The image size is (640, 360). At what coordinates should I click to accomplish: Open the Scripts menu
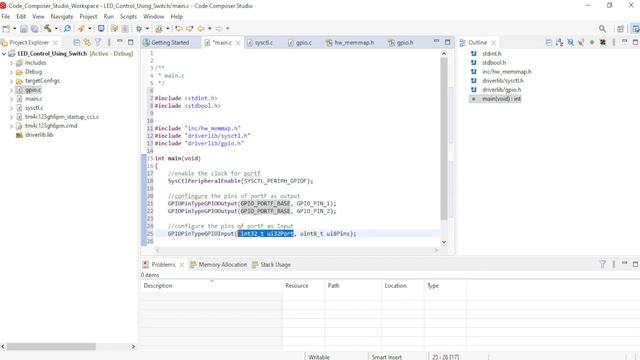coord(128,17)
